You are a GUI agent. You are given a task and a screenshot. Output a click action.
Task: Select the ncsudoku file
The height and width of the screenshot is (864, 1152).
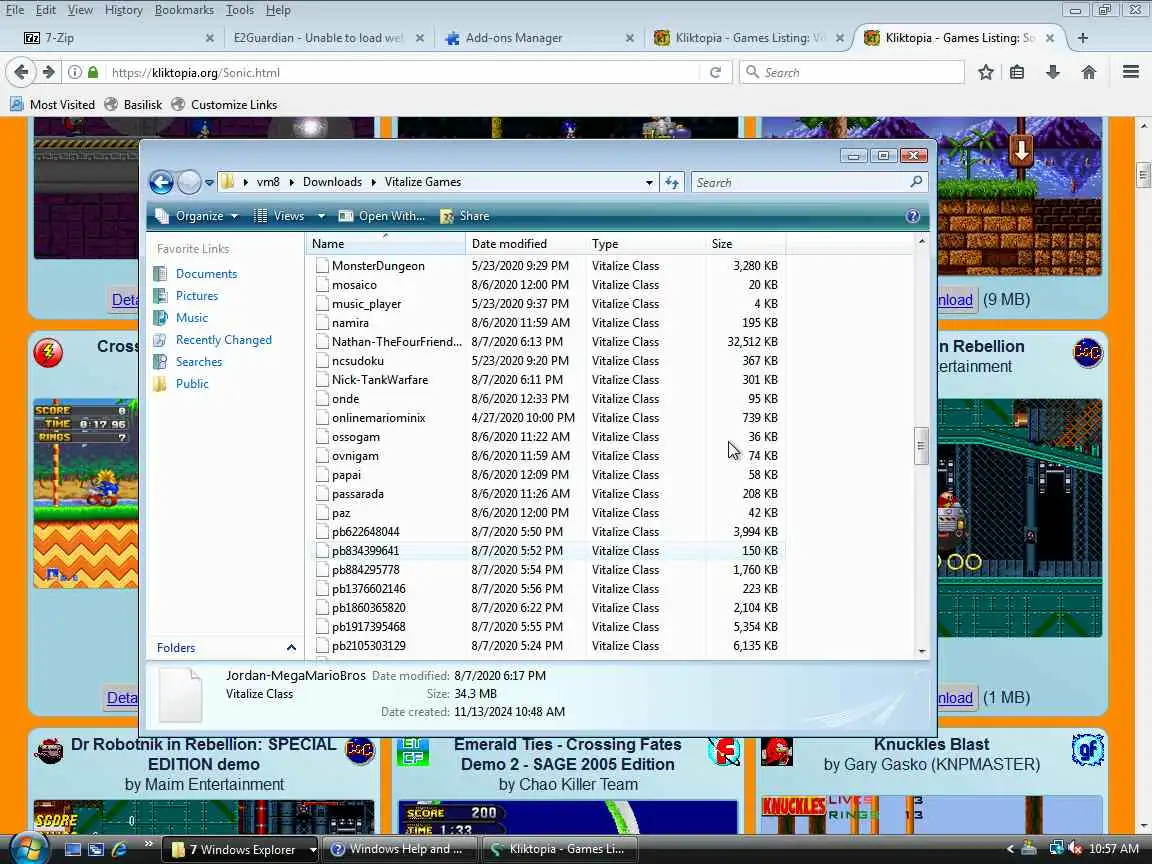click(x=357, y=361)
